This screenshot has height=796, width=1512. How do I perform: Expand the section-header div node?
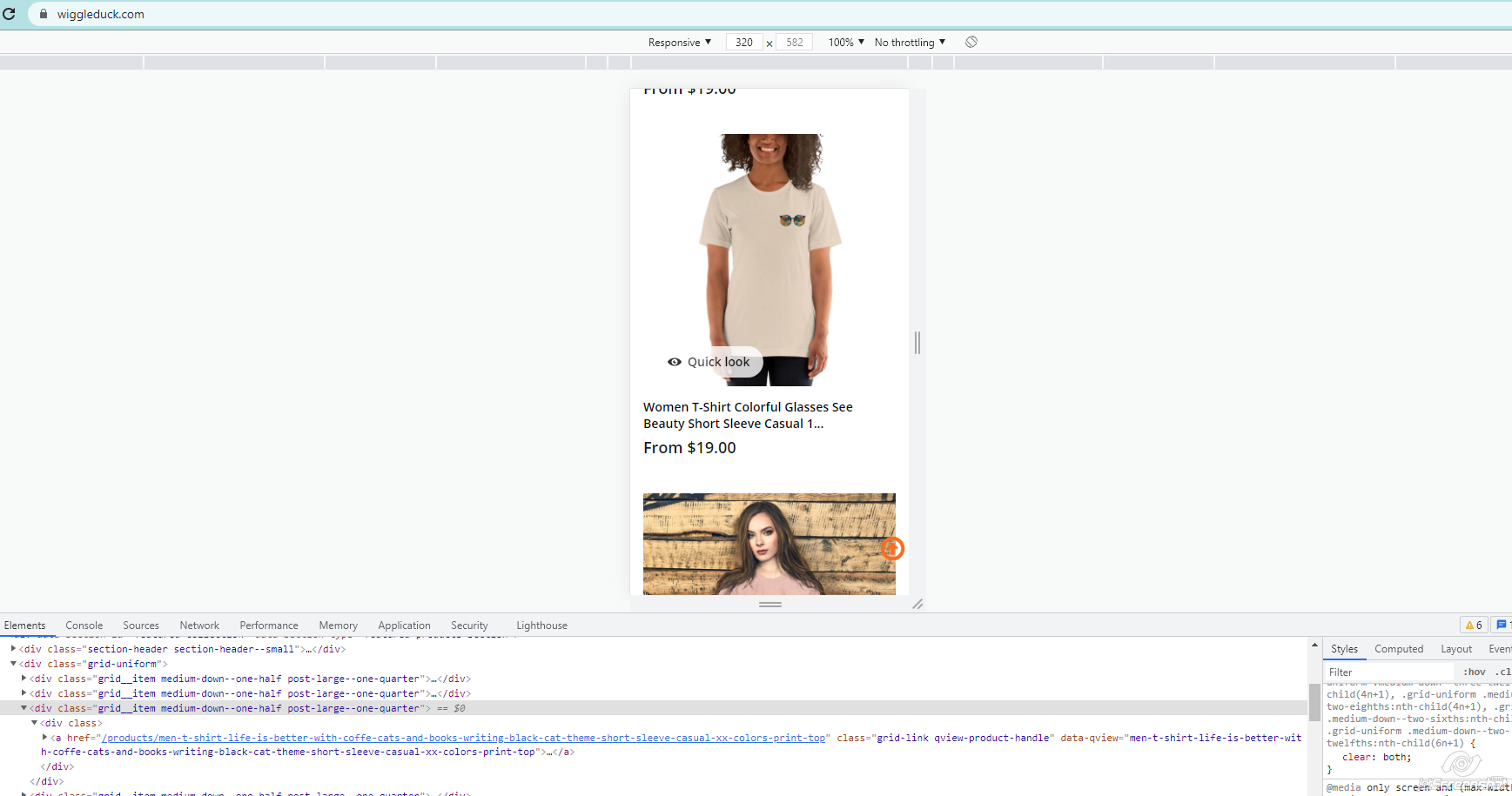coord(13,649)
